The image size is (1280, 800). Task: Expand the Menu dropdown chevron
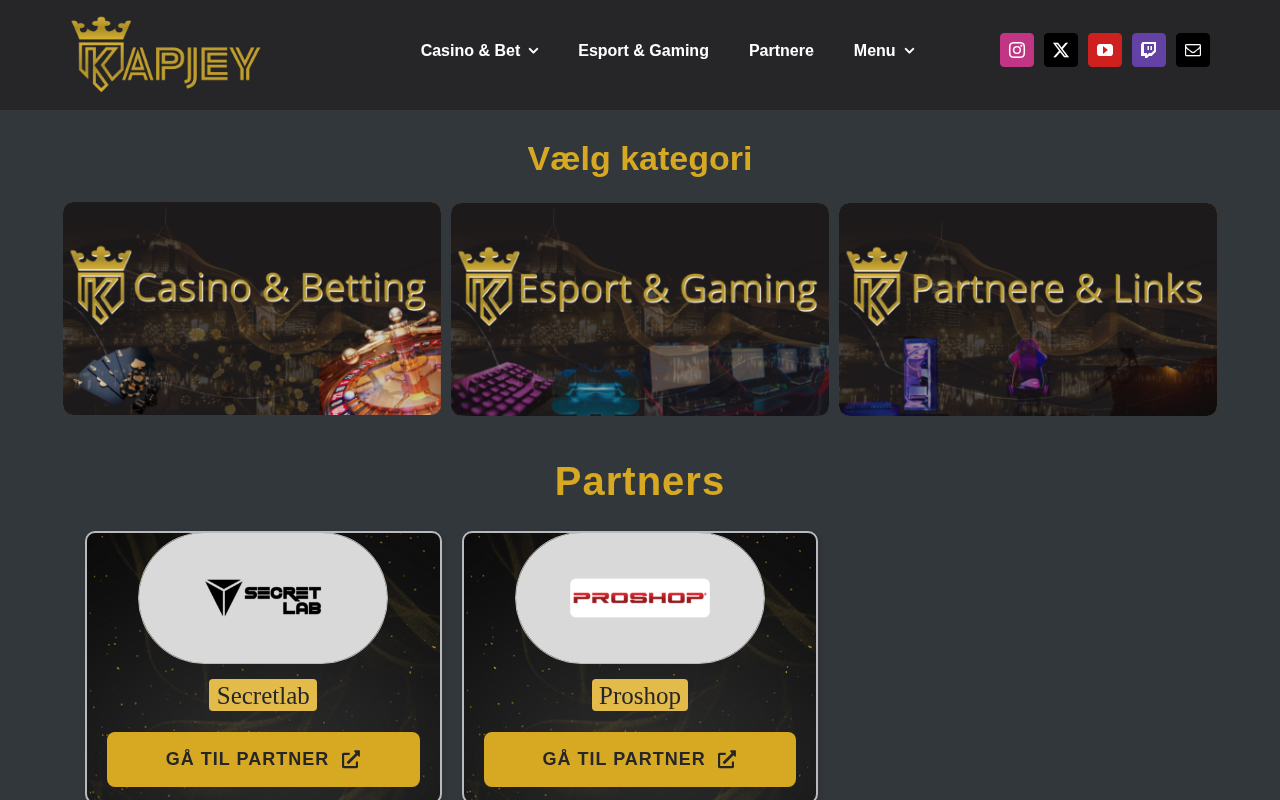tap(909, 51)
